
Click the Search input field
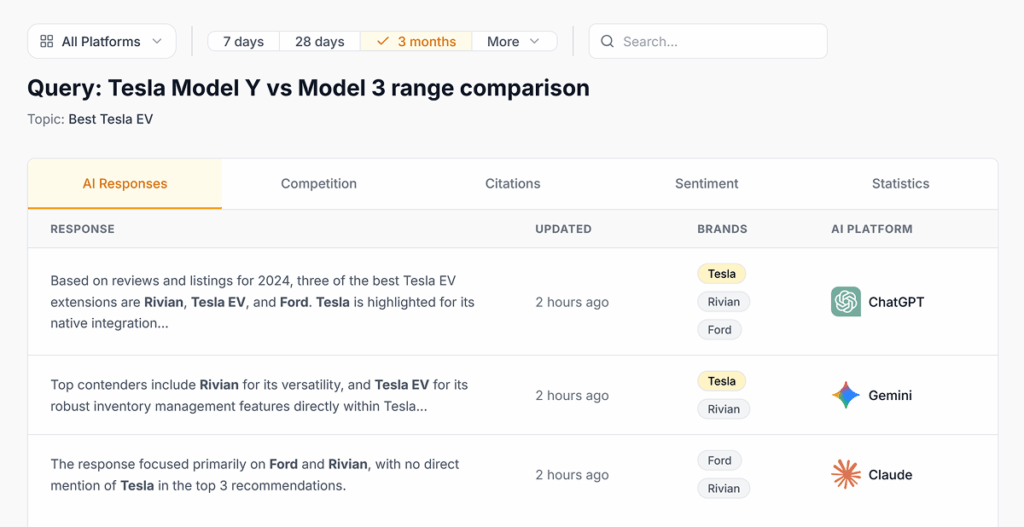(708, 41)
